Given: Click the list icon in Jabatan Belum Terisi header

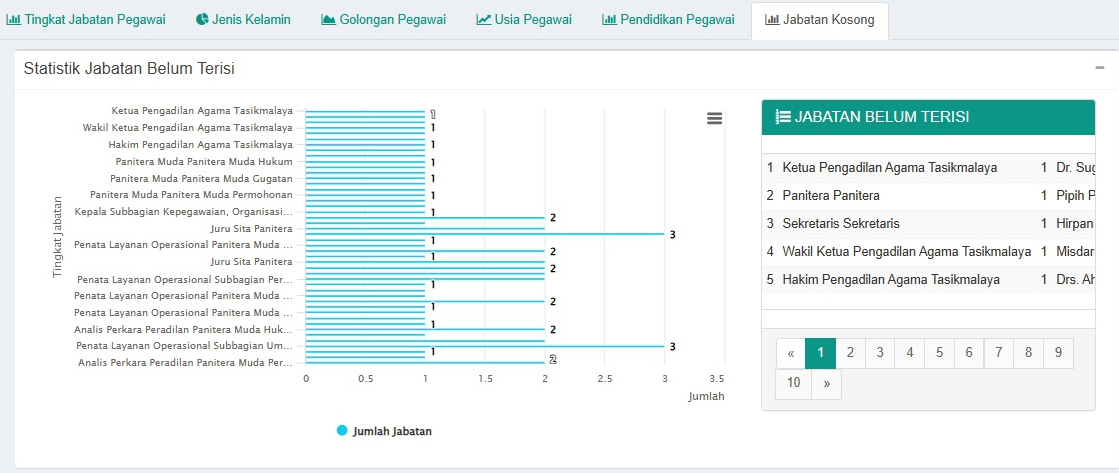Looking at the screenshot, I should (x=783, y=117).
